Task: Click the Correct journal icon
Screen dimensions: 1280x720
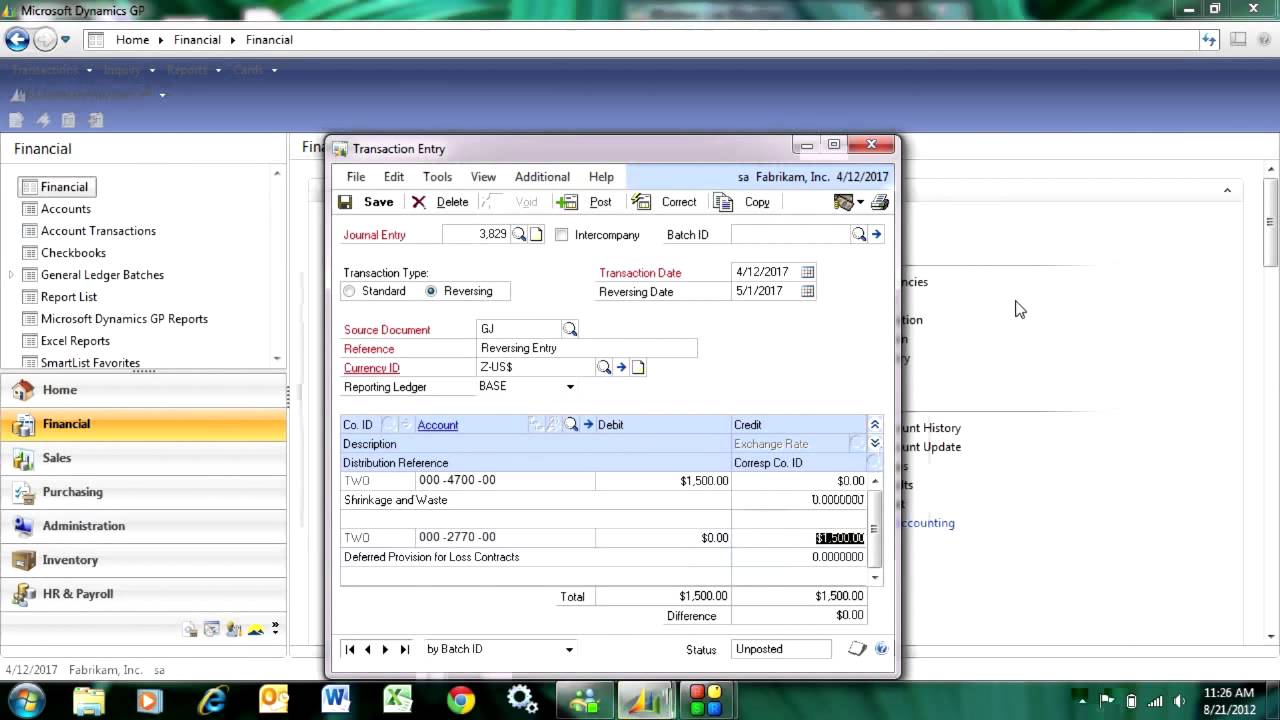Action: coord(641,202)
